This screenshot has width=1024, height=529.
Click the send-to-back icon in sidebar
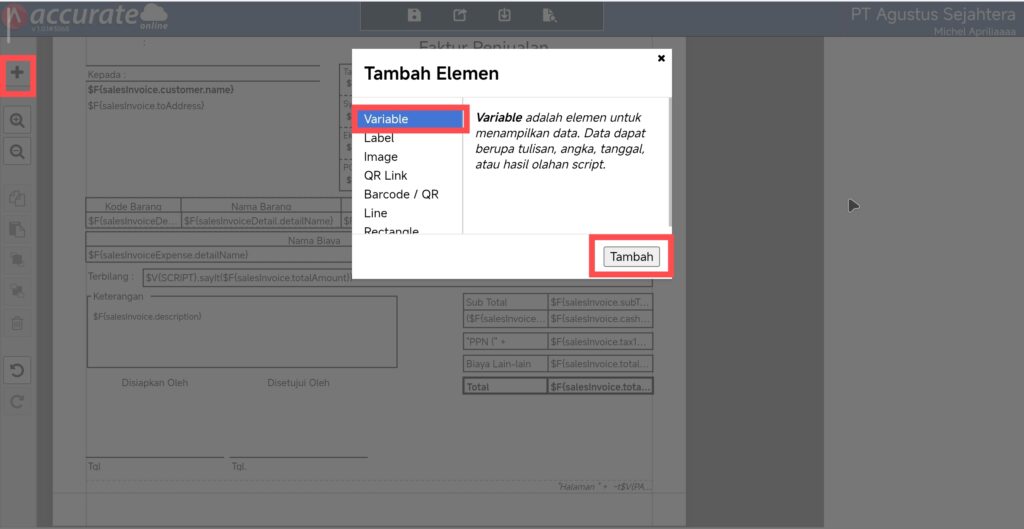(x=18, y=291)
